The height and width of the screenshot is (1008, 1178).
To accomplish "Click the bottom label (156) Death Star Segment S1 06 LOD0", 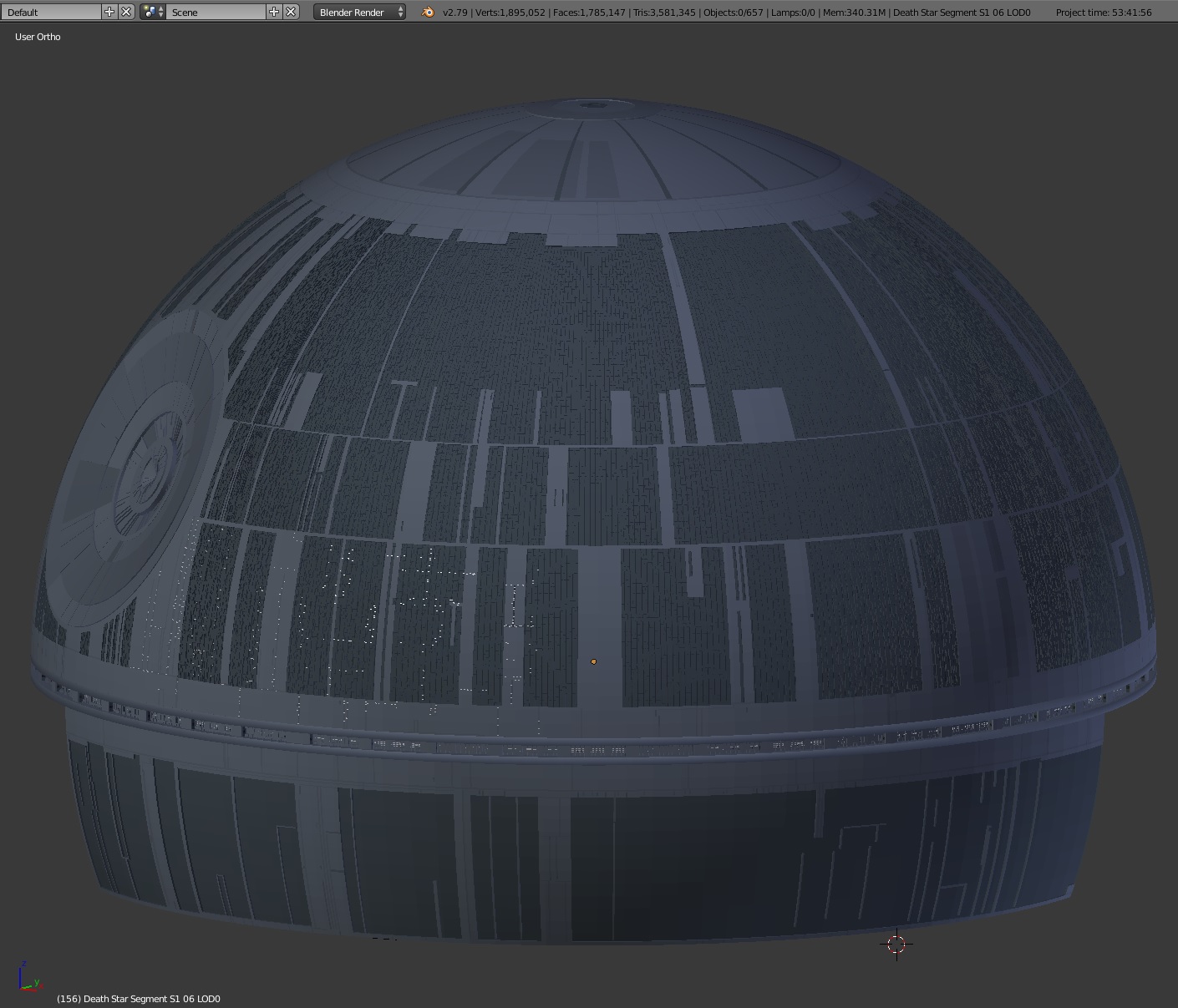I will click(139, 999).
